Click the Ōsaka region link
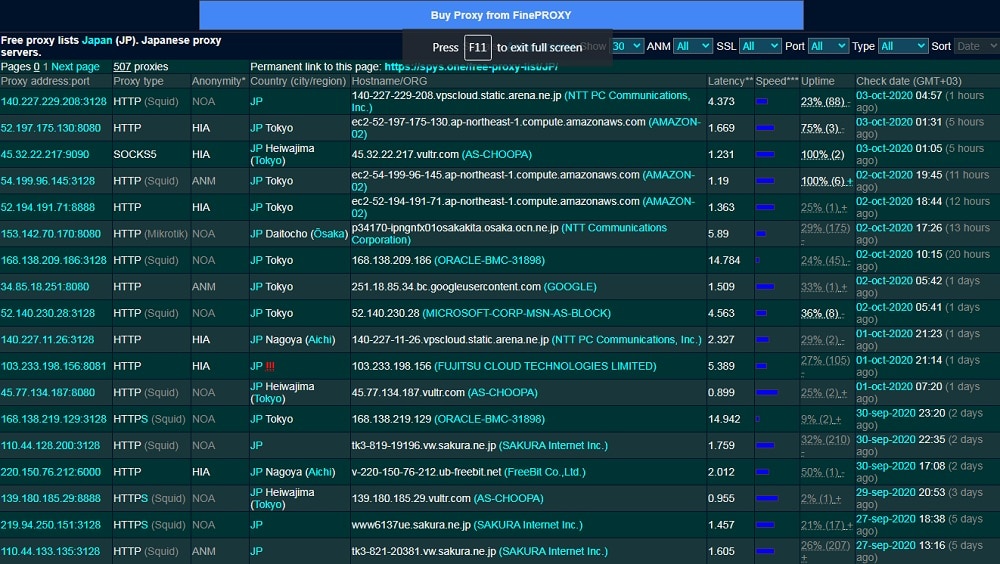Screen dimensions: 1000x564 pos(329,234)
